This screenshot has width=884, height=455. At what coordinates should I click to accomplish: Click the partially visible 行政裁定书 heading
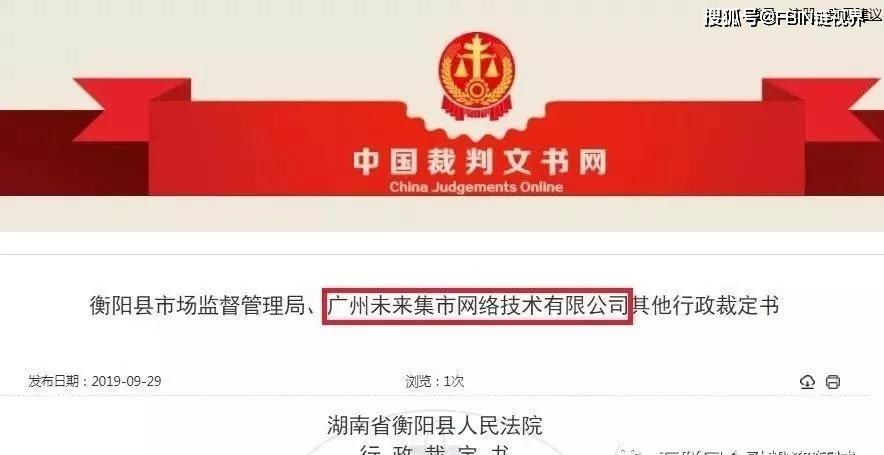(435, 450)
